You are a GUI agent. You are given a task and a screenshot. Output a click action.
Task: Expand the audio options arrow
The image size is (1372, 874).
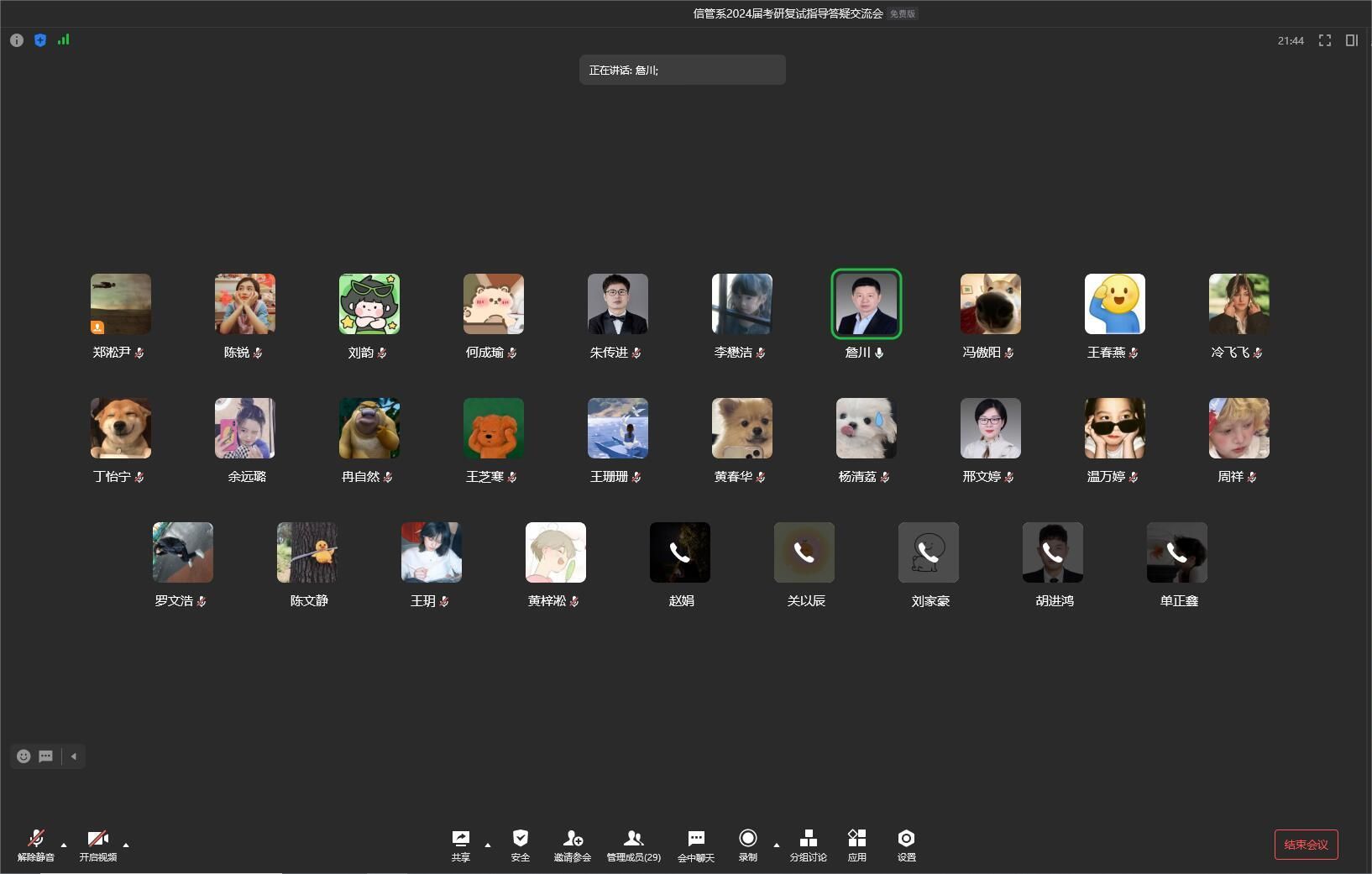pyautogui.click(x=64, y=845)
